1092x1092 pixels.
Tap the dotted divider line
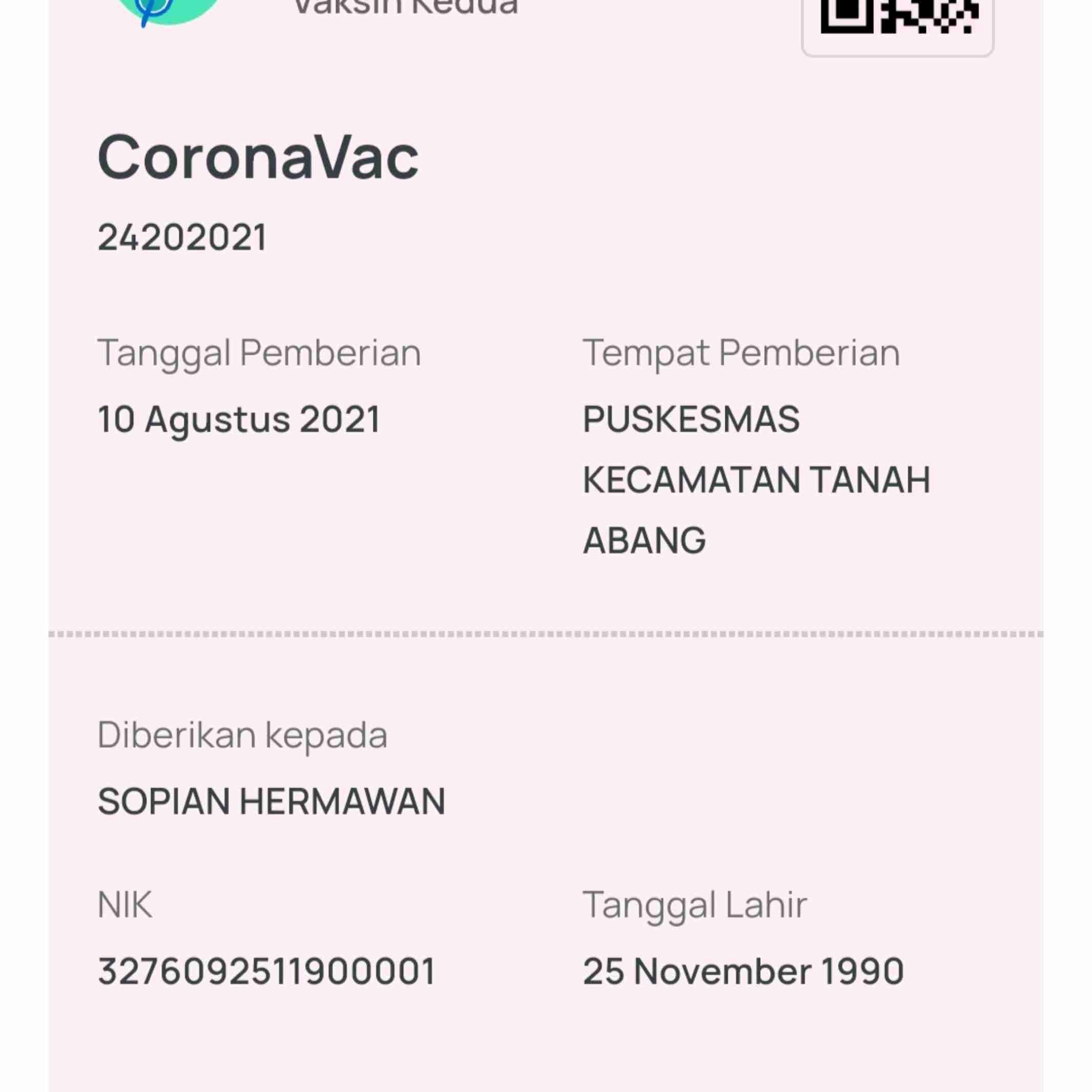tap(546, 634)
